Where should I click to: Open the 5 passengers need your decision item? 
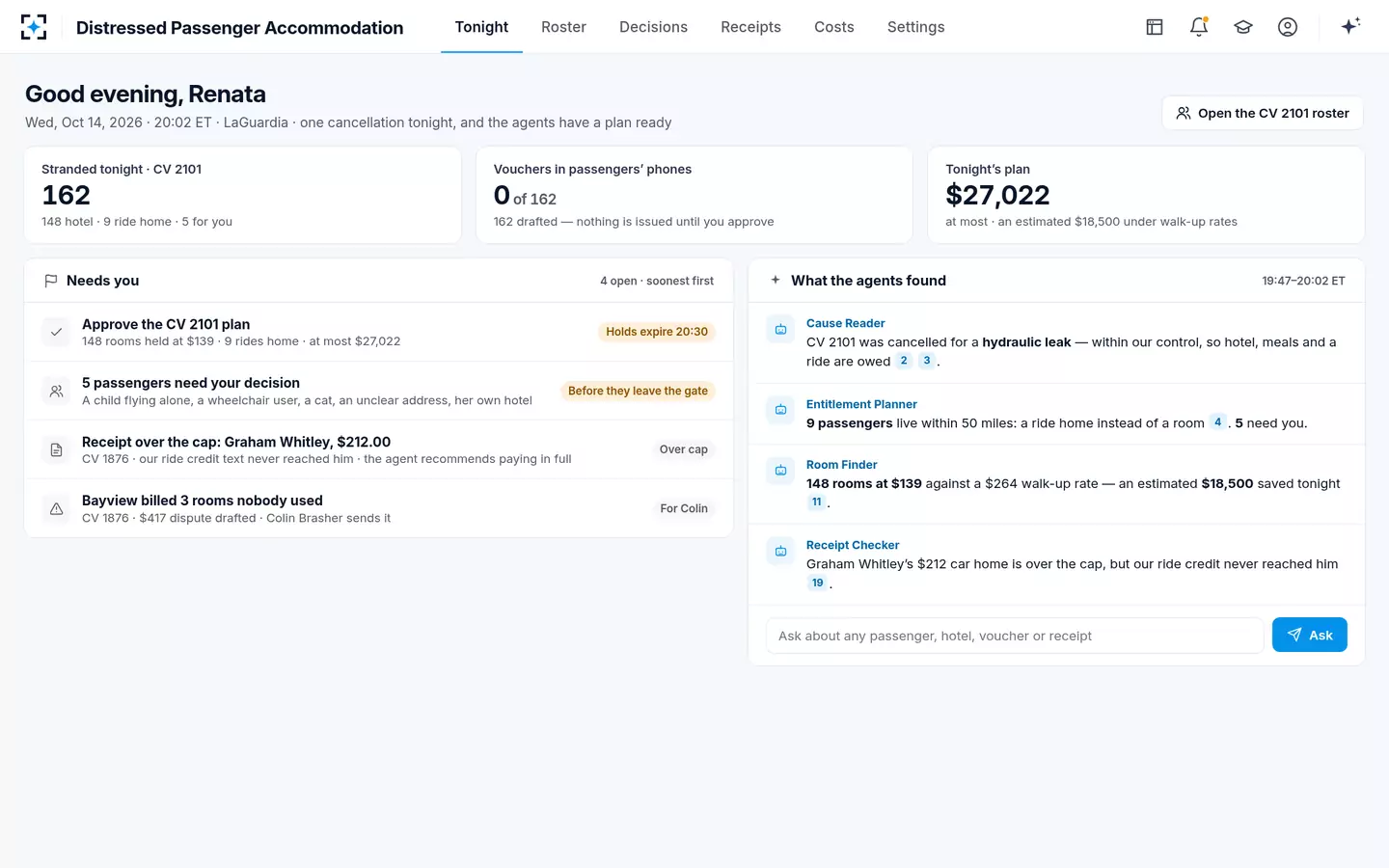[379, 391]
